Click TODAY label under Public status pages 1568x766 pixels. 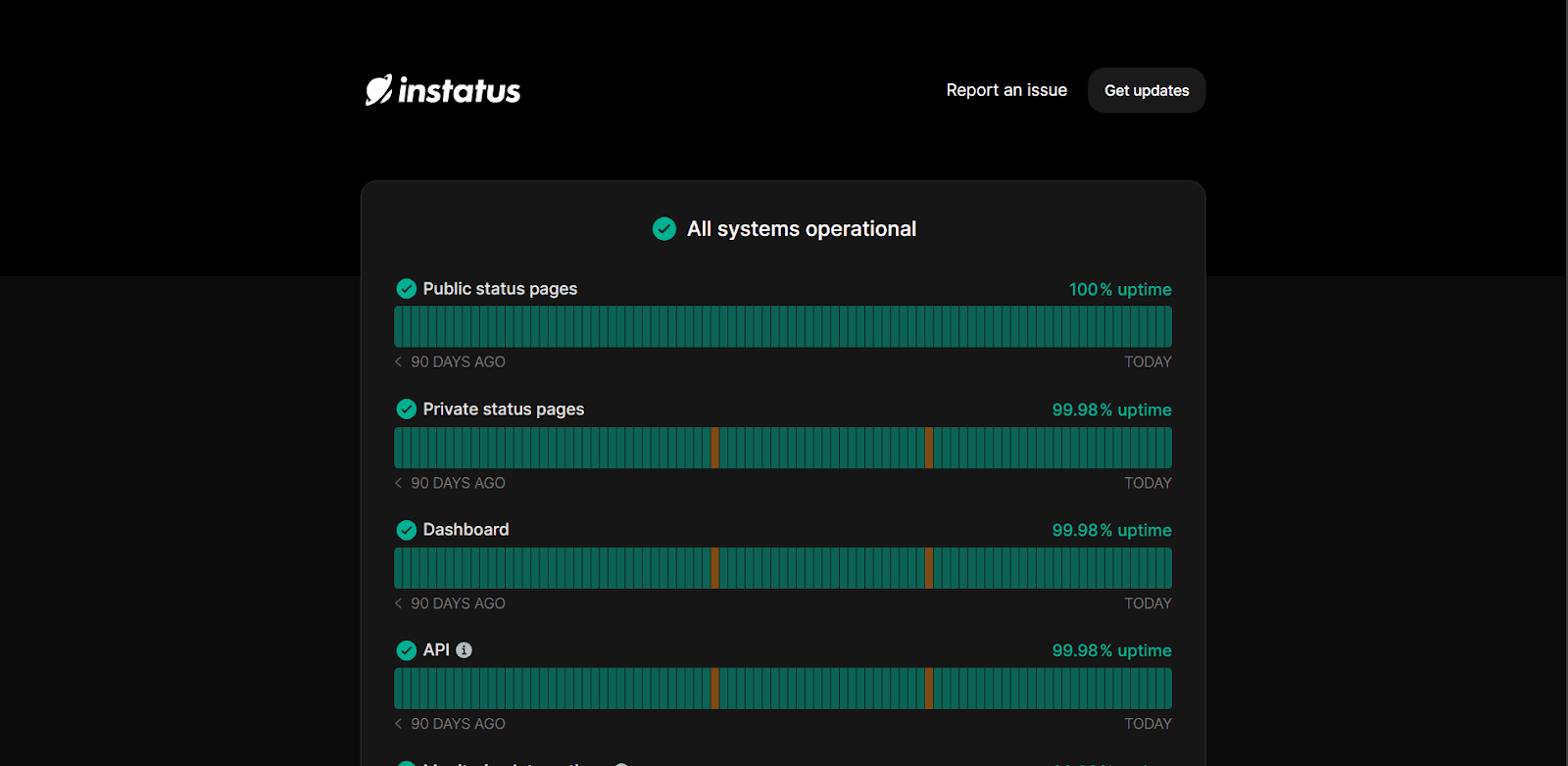1148,362
